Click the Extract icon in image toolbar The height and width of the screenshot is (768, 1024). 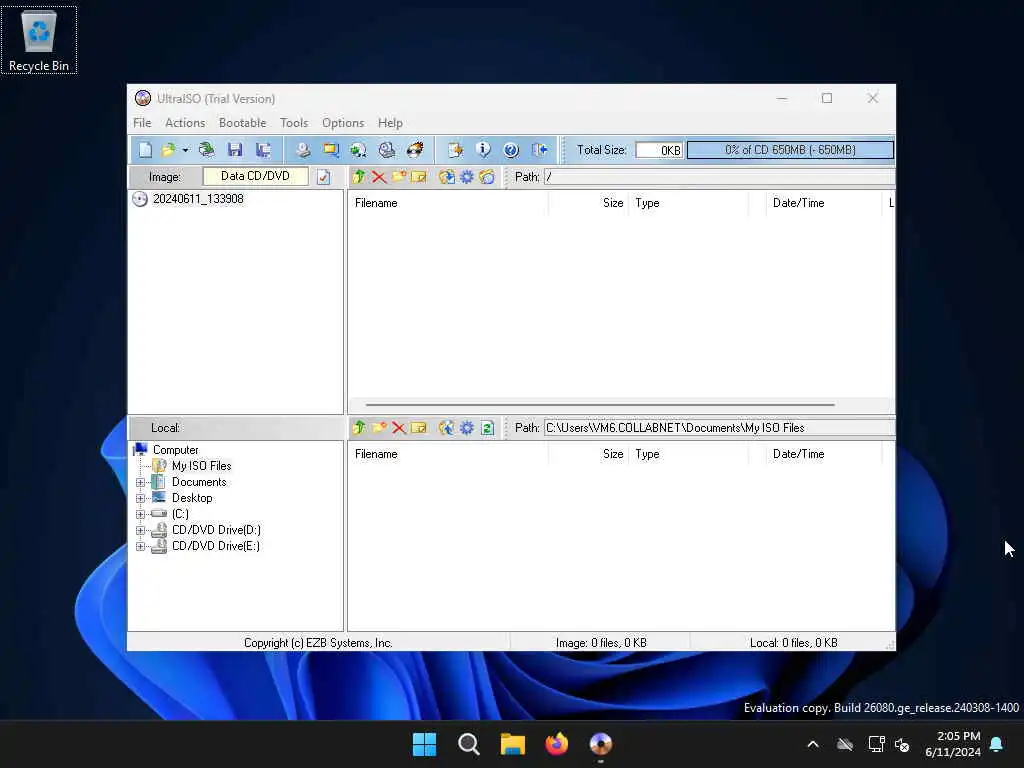[447, 177]
